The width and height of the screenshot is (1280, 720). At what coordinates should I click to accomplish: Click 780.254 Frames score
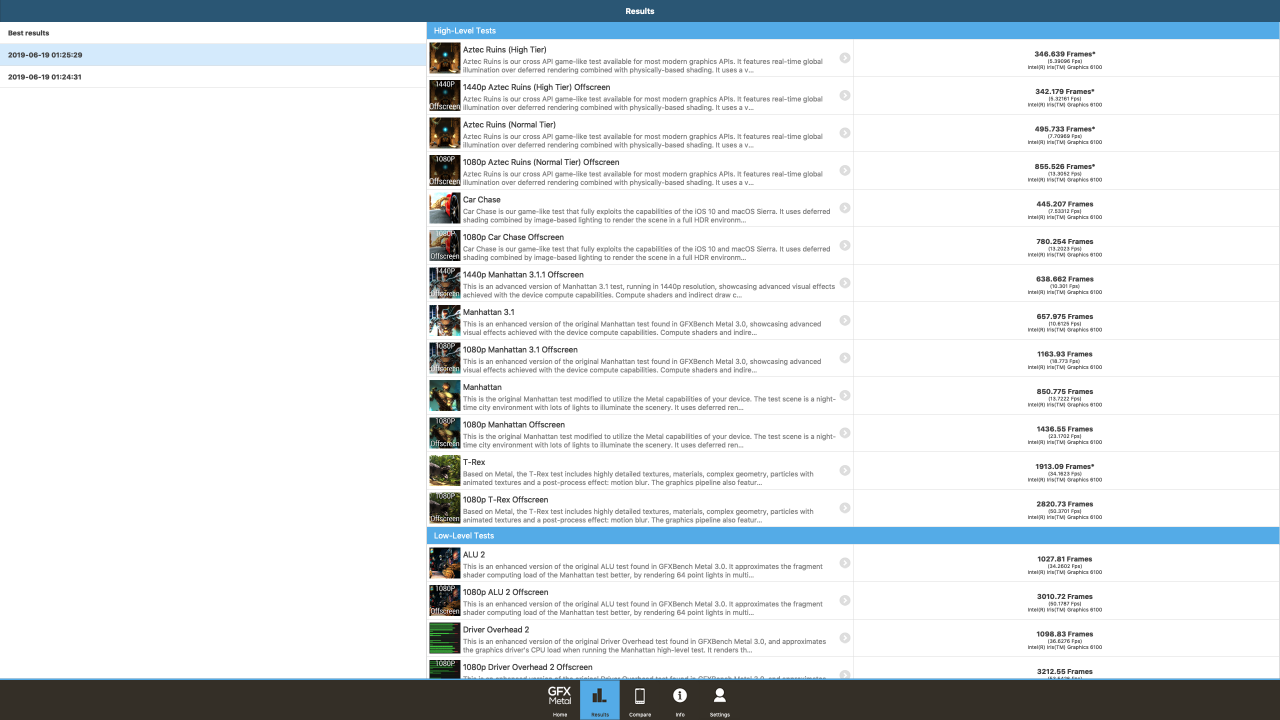(x=1064, y=241)
